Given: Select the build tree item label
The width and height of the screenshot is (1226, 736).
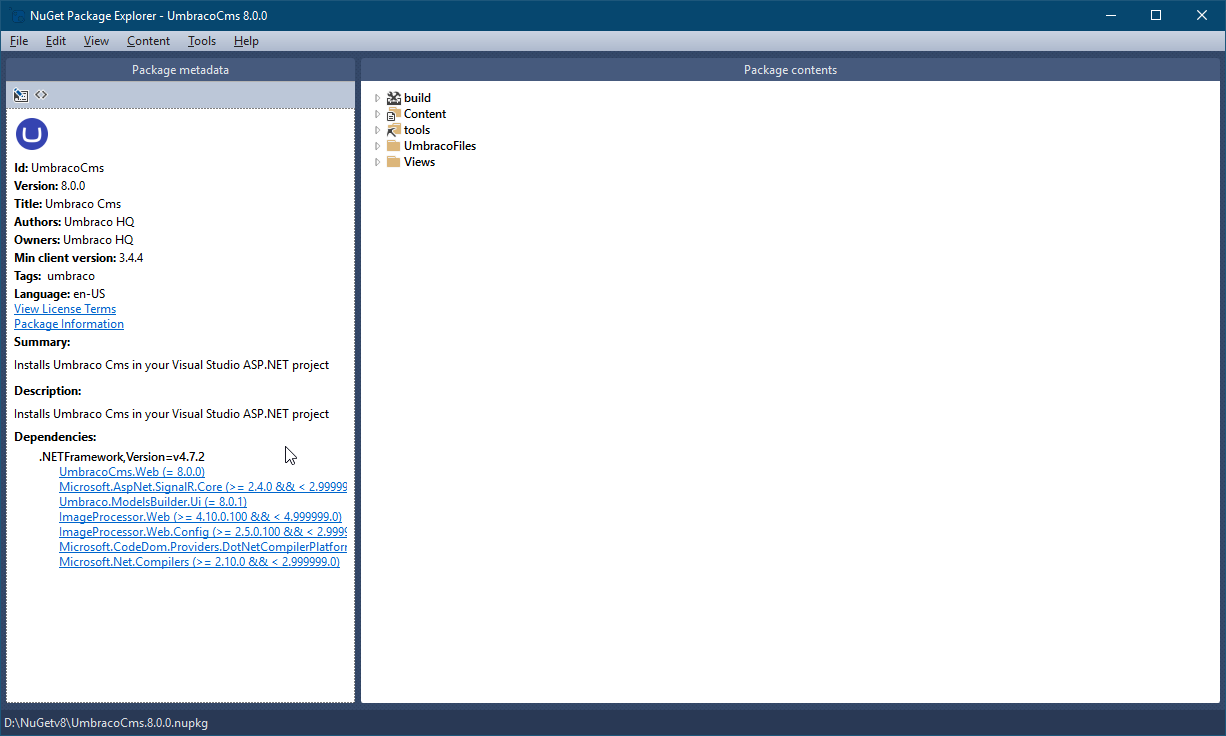Looking at the screenshot, I should [x=417, y=98].
